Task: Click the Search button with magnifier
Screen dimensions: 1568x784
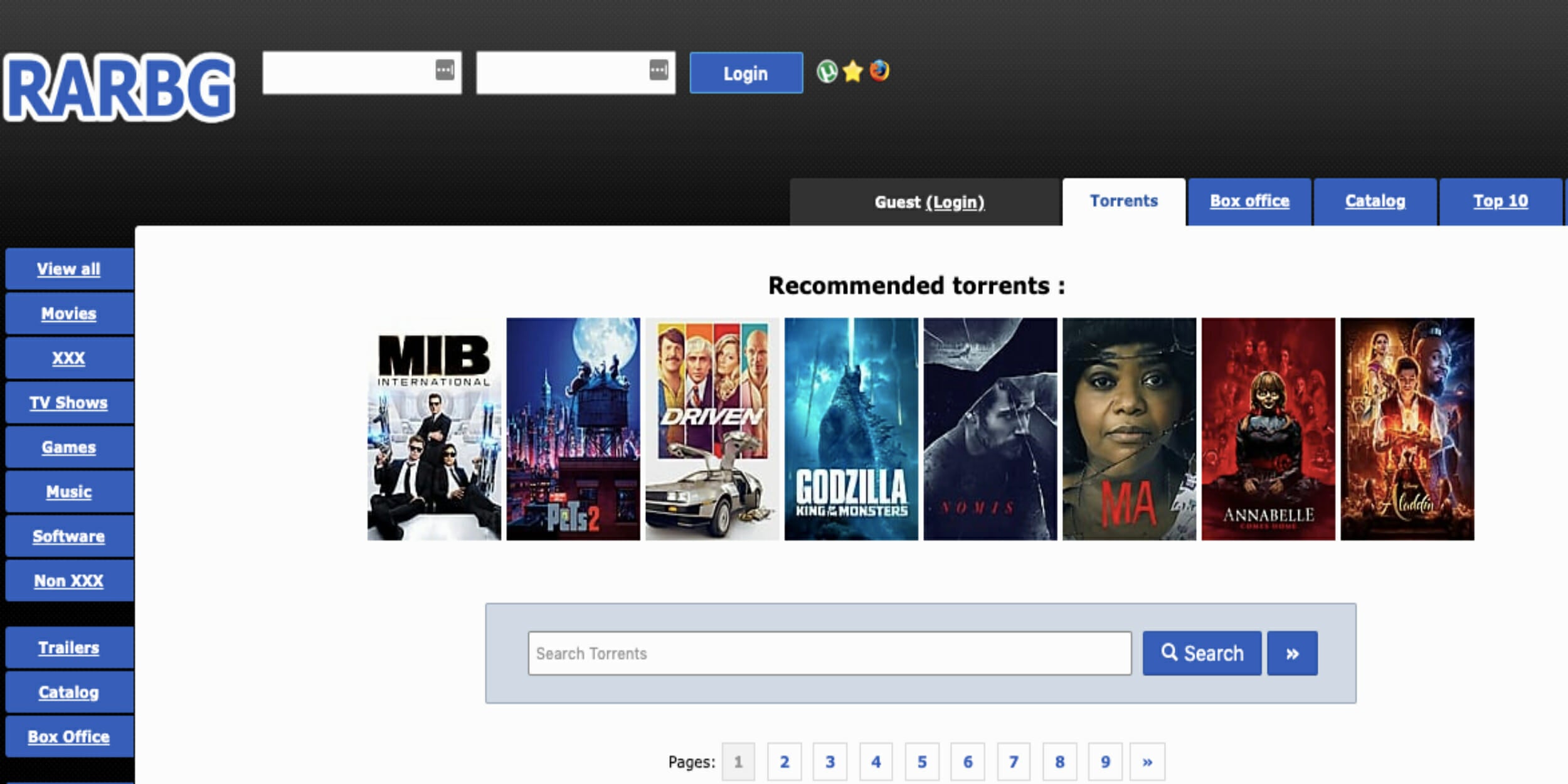Action: (1202, 654)
